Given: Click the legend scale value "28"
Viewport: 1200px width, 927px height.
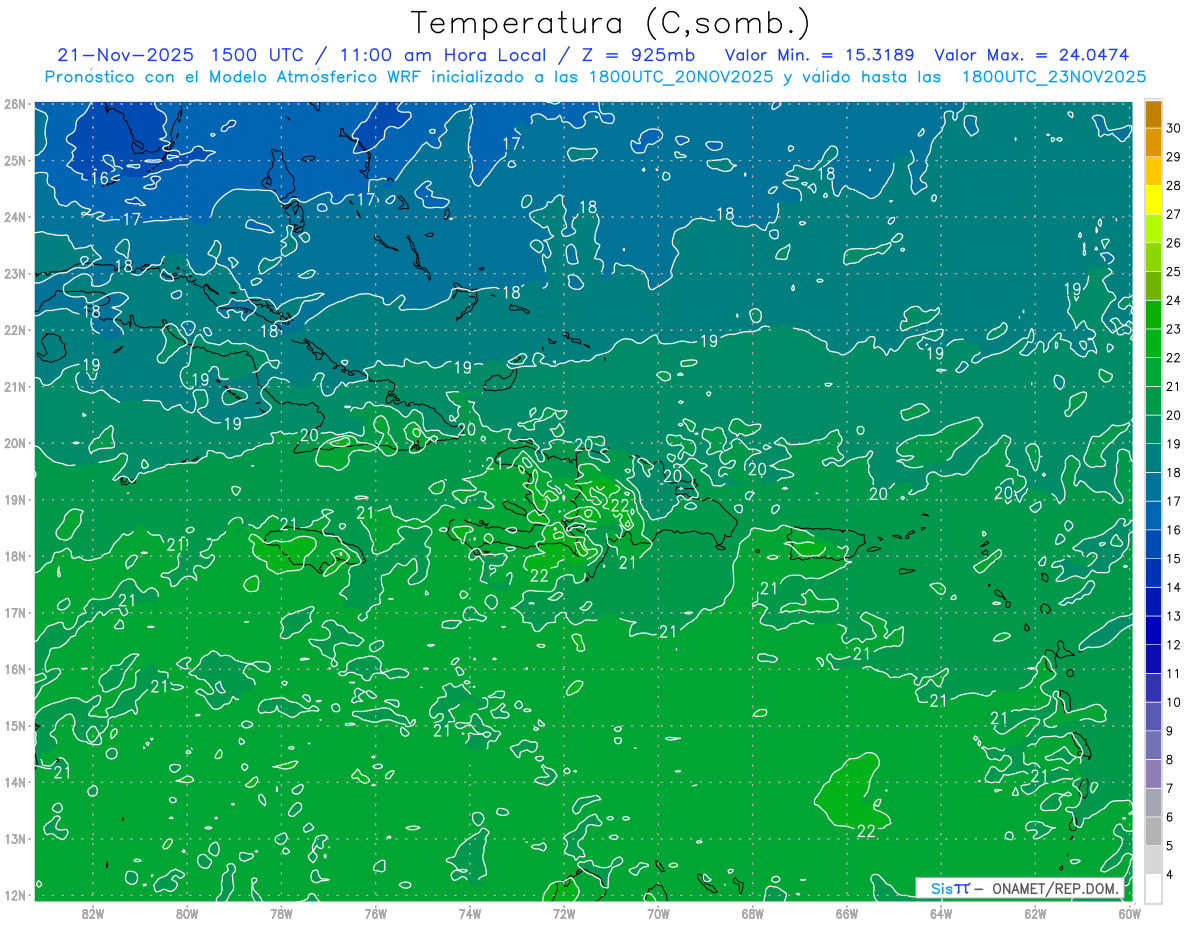Looking at the screenshot, I should click(x=1173, y=186).
